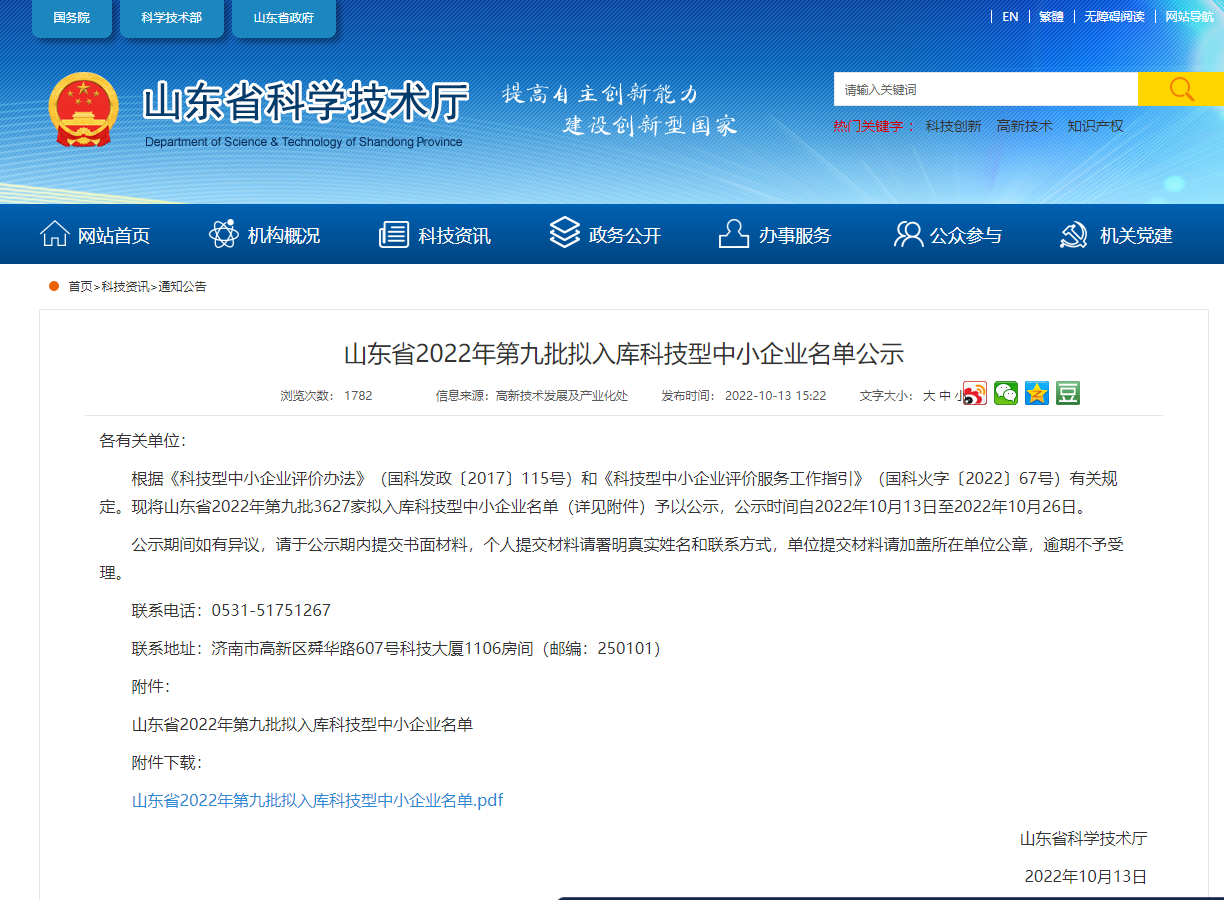The height and width of the screenshot is (900, 1224).
Task: Select 办事服务 in navigation bar
Action: click(775, 235)
